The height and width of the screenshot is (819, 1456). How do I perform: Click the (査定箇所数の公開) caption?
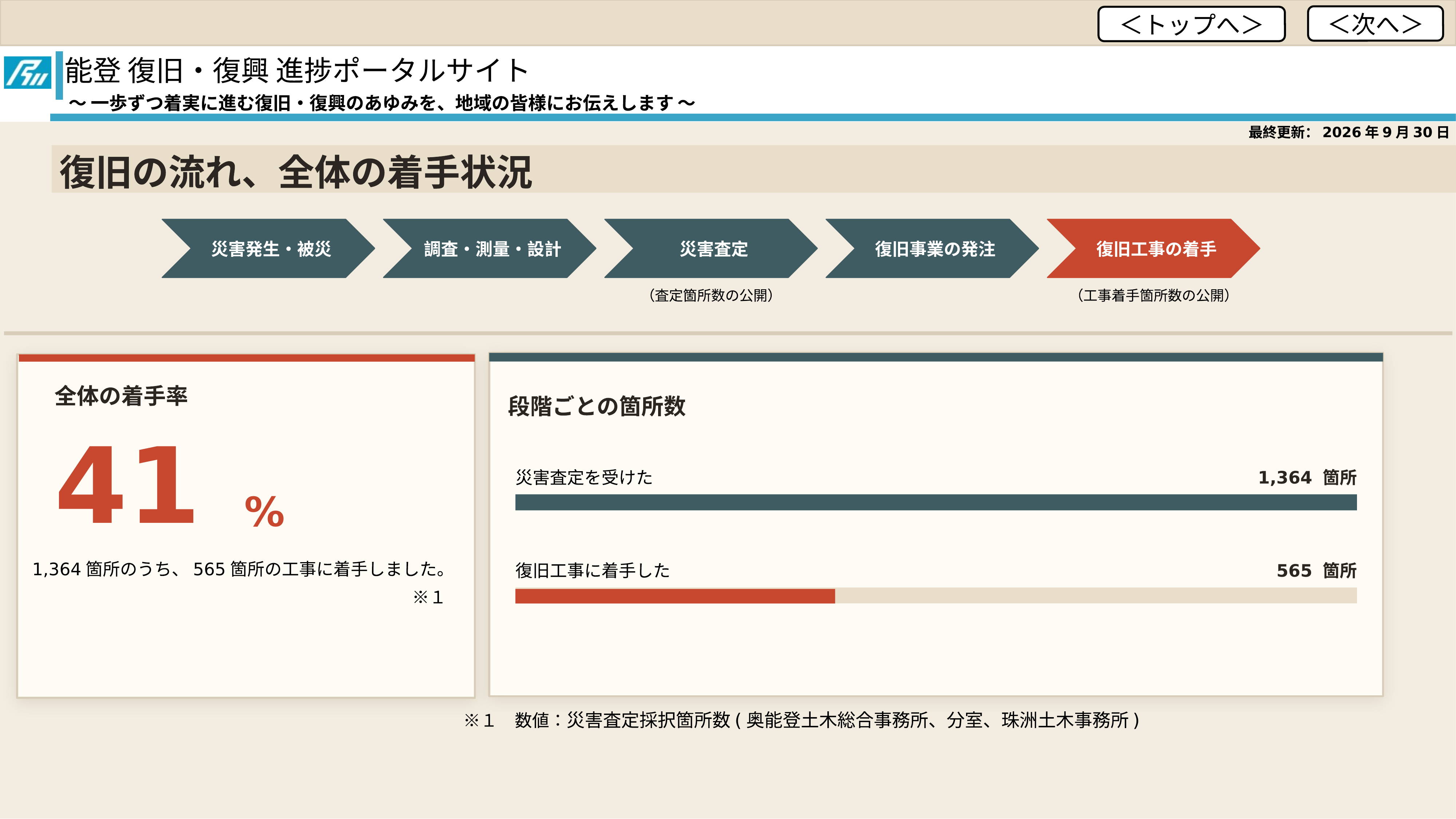tap(711, 295)
